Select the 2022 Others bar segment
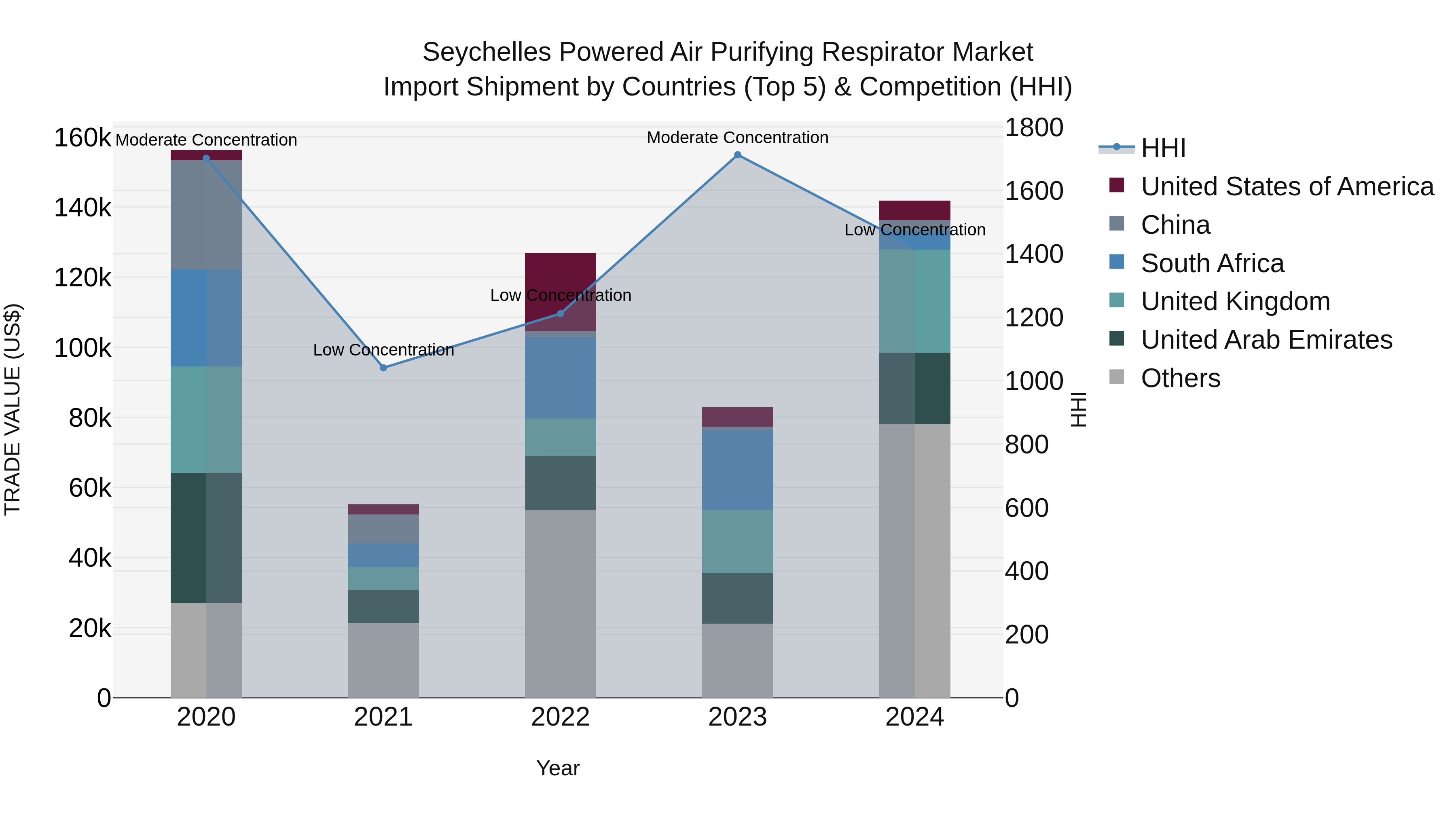1456x819 pixels. (561, 604)
